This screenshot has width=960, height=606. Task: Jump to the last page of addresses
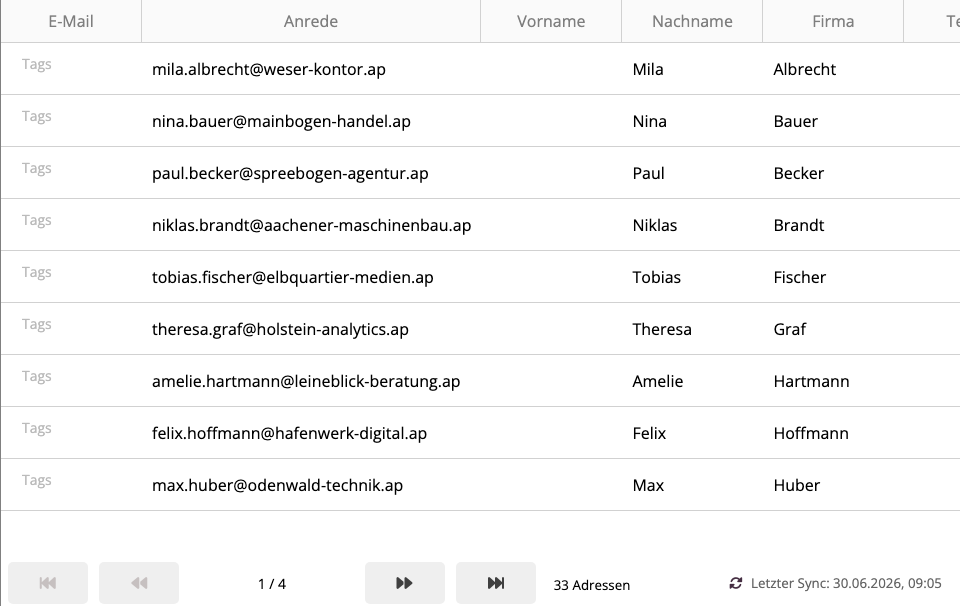[496, 583]
